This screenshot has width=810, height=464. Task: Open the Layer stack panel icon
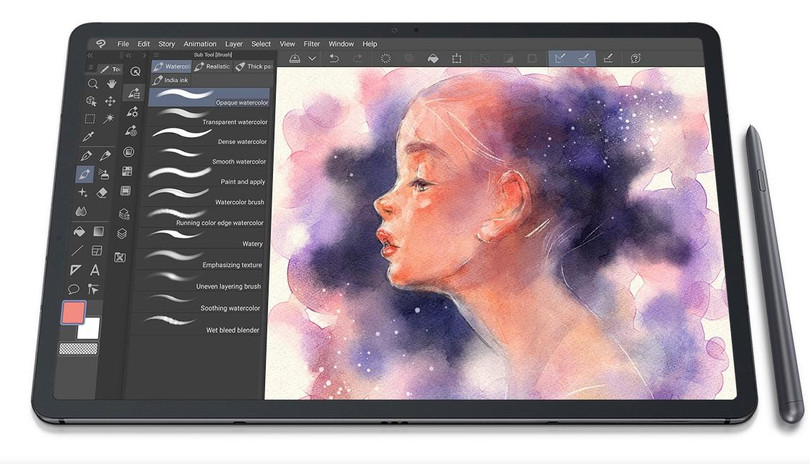point(122,234)
